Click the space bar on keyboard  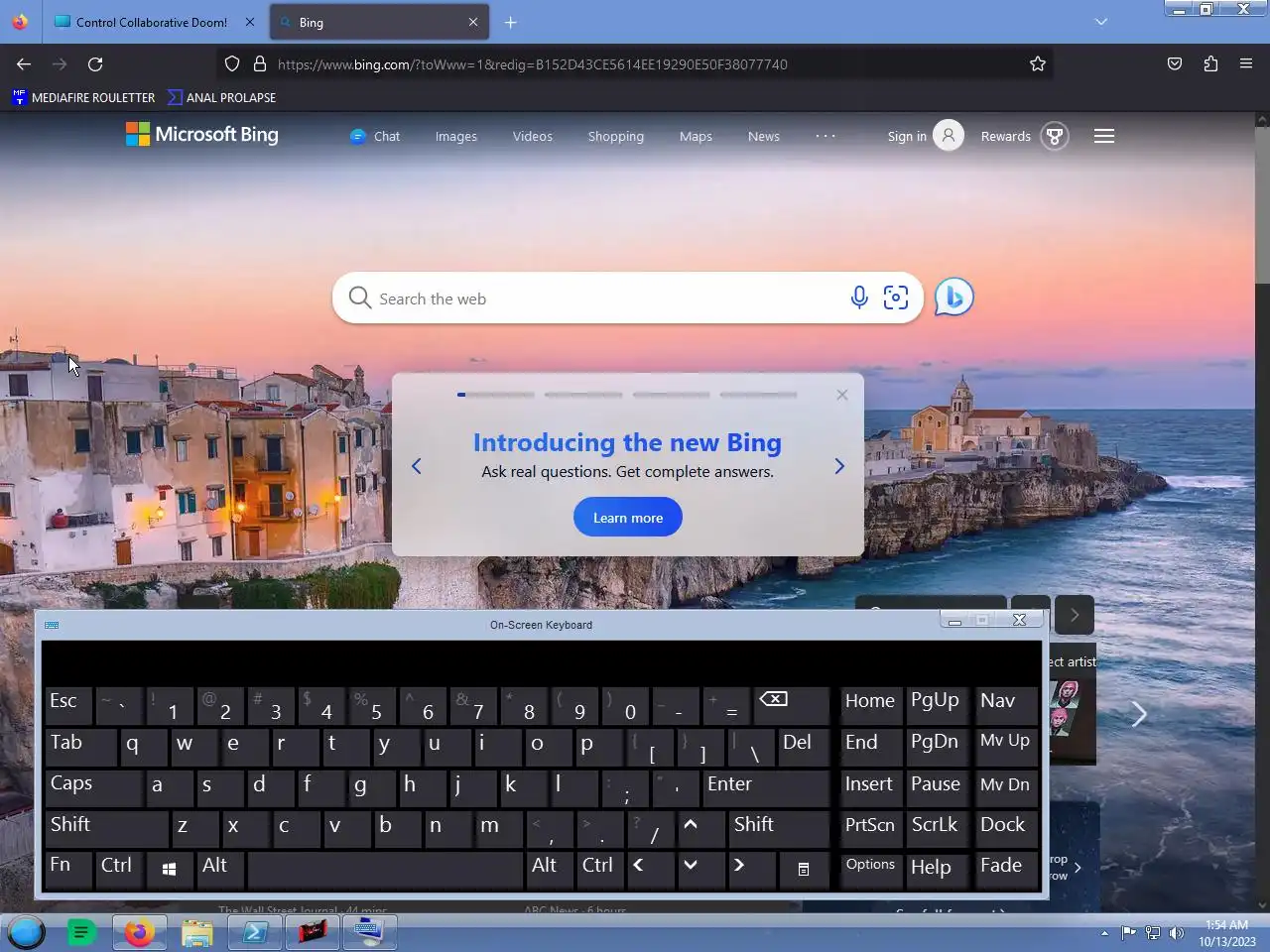pos(385,870)
